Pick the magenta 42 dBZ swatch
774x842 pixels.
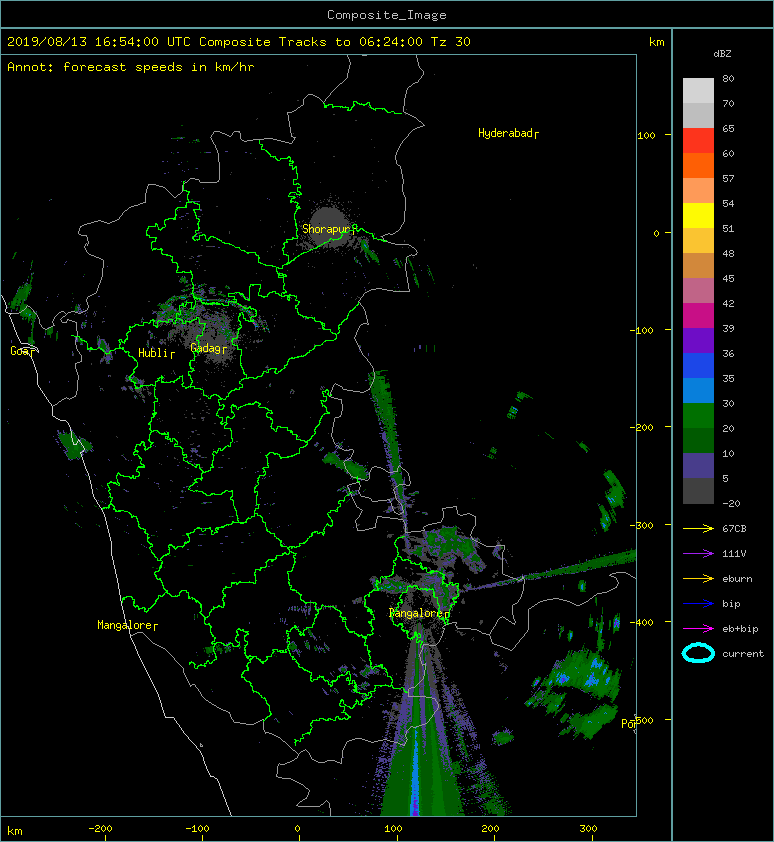click(698, 315)
